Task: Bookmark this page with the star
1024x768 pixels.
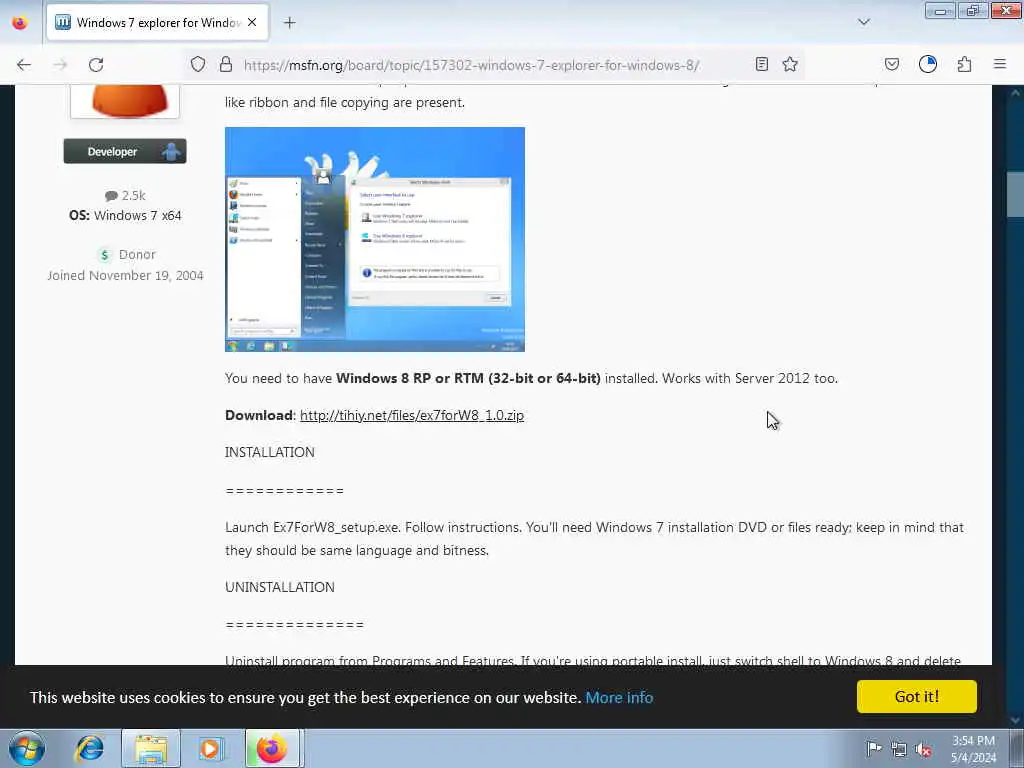Action: (790, 65)
